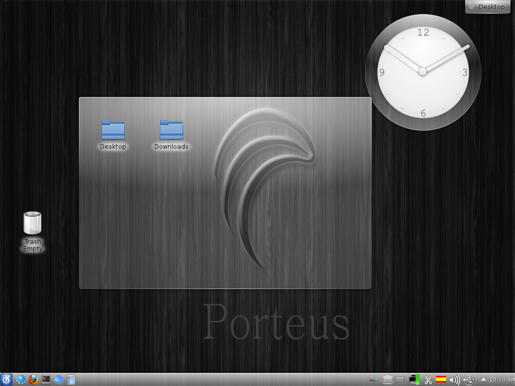Image resolution: width=515 pixels, height=386 pixels.
Task: Click the blue folder icon beside the terminal launcher
Action: coord(59,379)
